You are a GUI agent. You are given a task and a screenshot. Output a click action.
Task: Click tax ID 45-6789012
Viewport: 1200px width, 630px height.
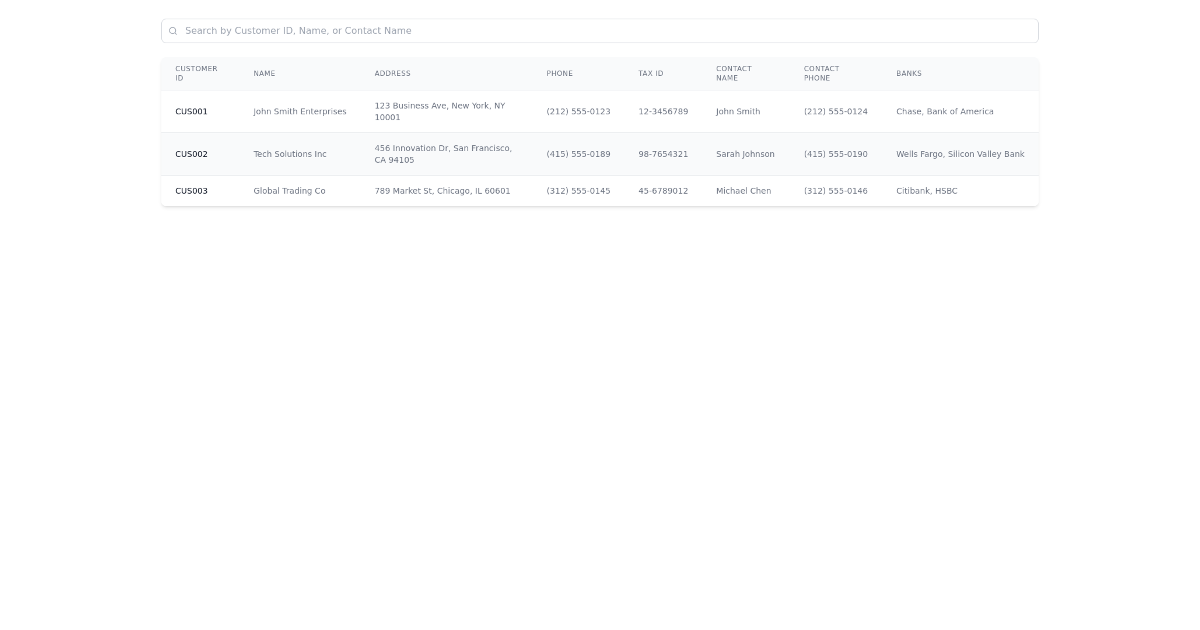click(x=663, y=191)
